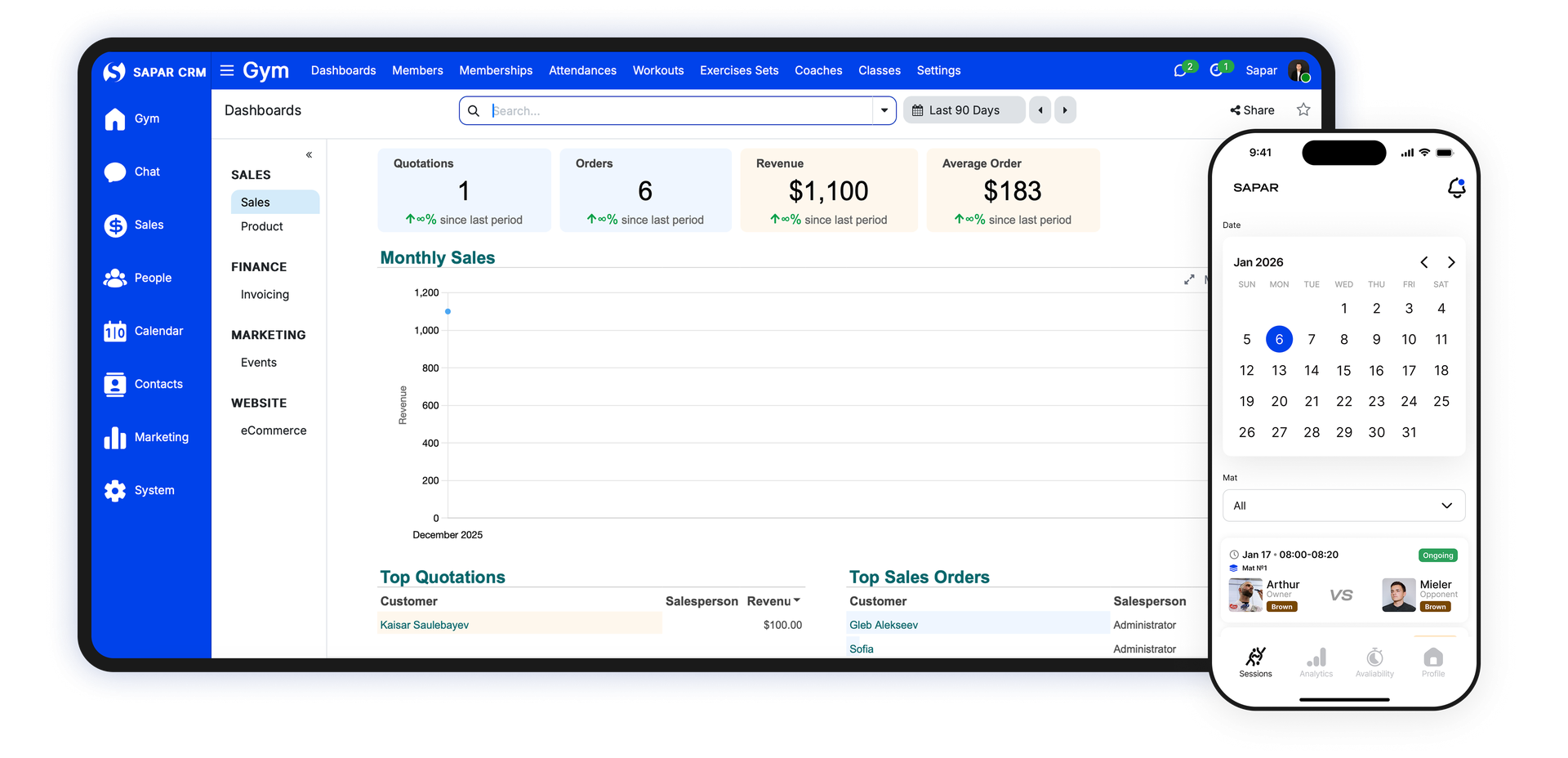The height and width of the screenshot is (758, 1568).
Task: Open the Kaisar Saulebayev customer link
Action: point(425,625)
